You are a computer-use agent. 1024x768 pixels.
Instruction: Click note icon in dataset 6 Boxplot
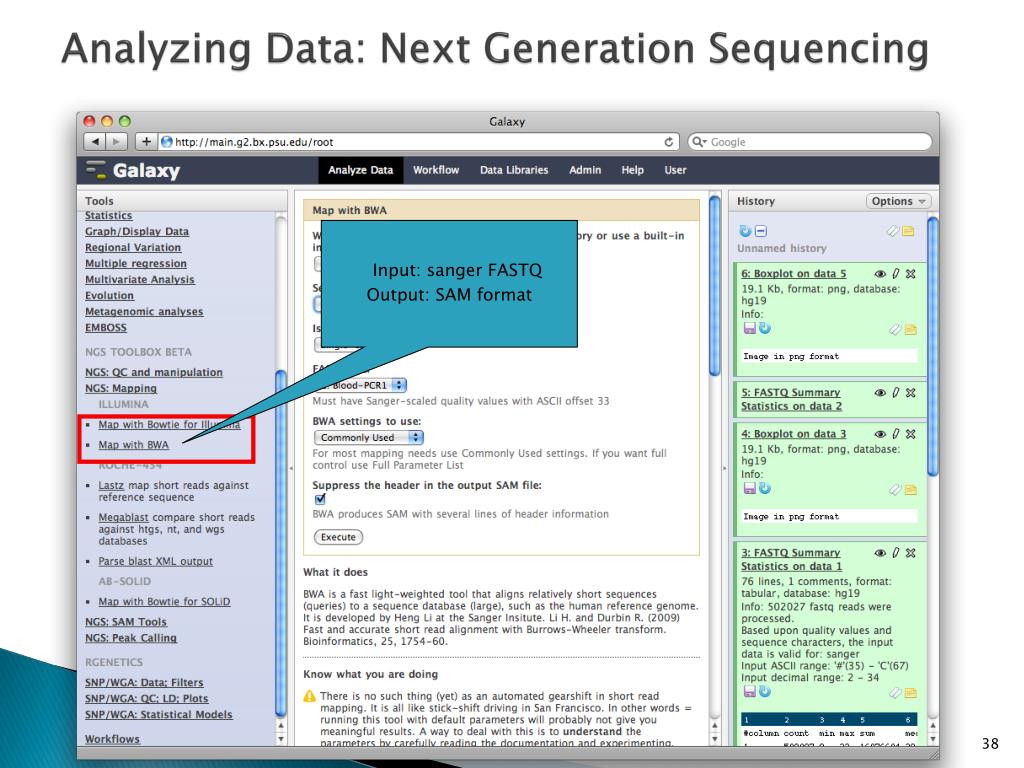coord(910,330)
